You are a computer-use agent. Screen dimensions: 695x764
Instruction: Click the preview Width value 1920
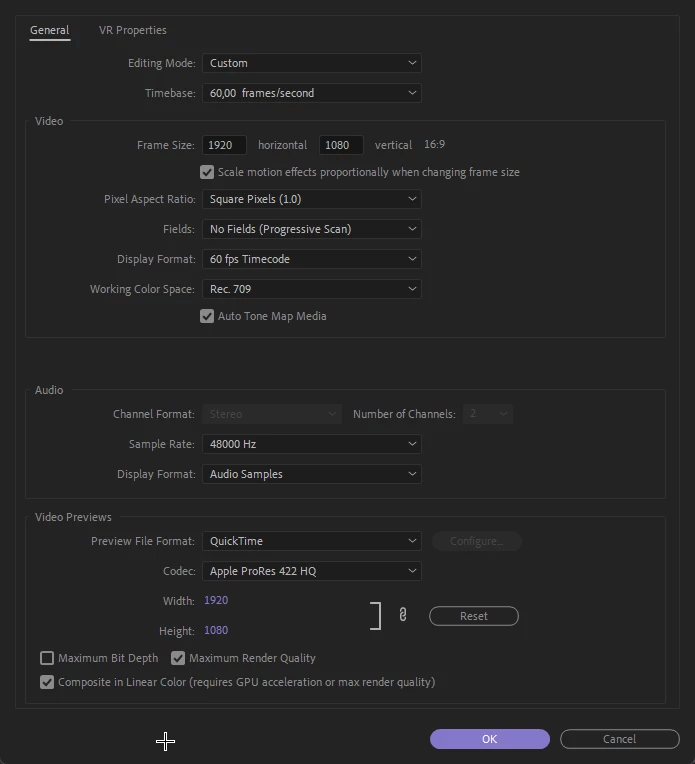click(216, 600)
